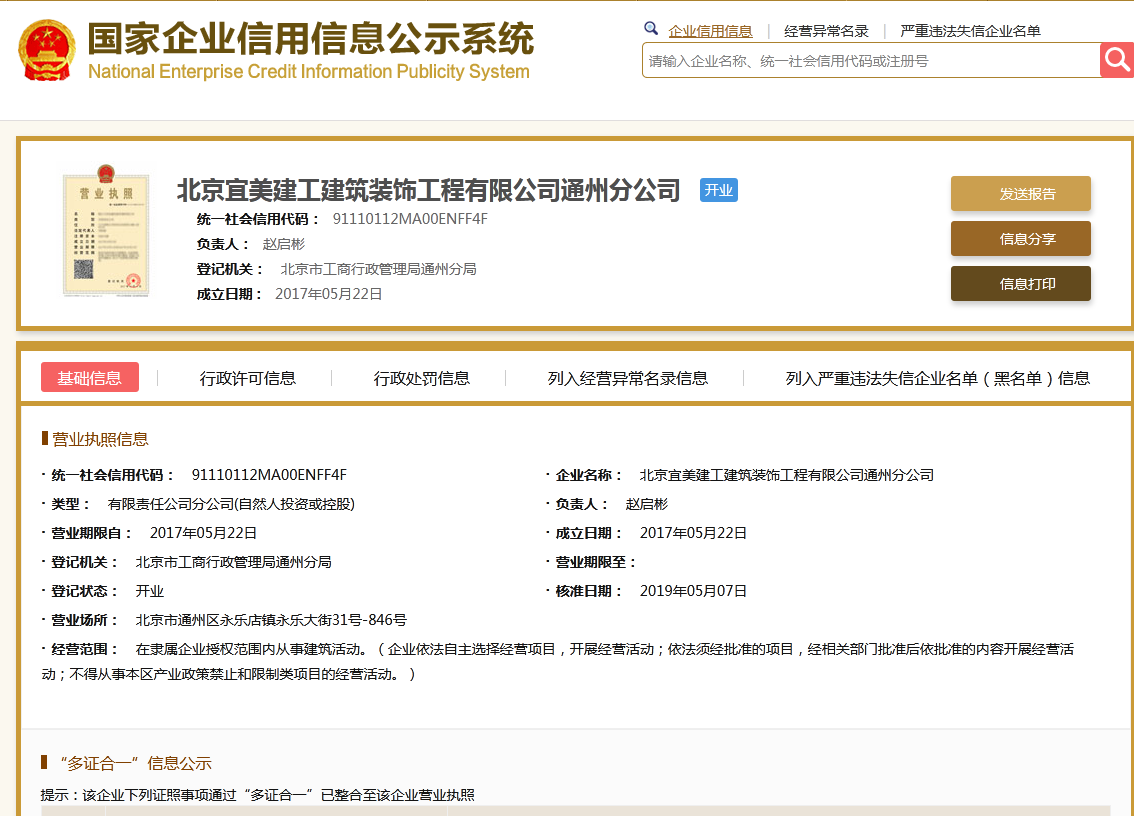Click the red search magnifier button
Screen dimensions: 1134x816
pyautogui.click(x=1117, y=60)
